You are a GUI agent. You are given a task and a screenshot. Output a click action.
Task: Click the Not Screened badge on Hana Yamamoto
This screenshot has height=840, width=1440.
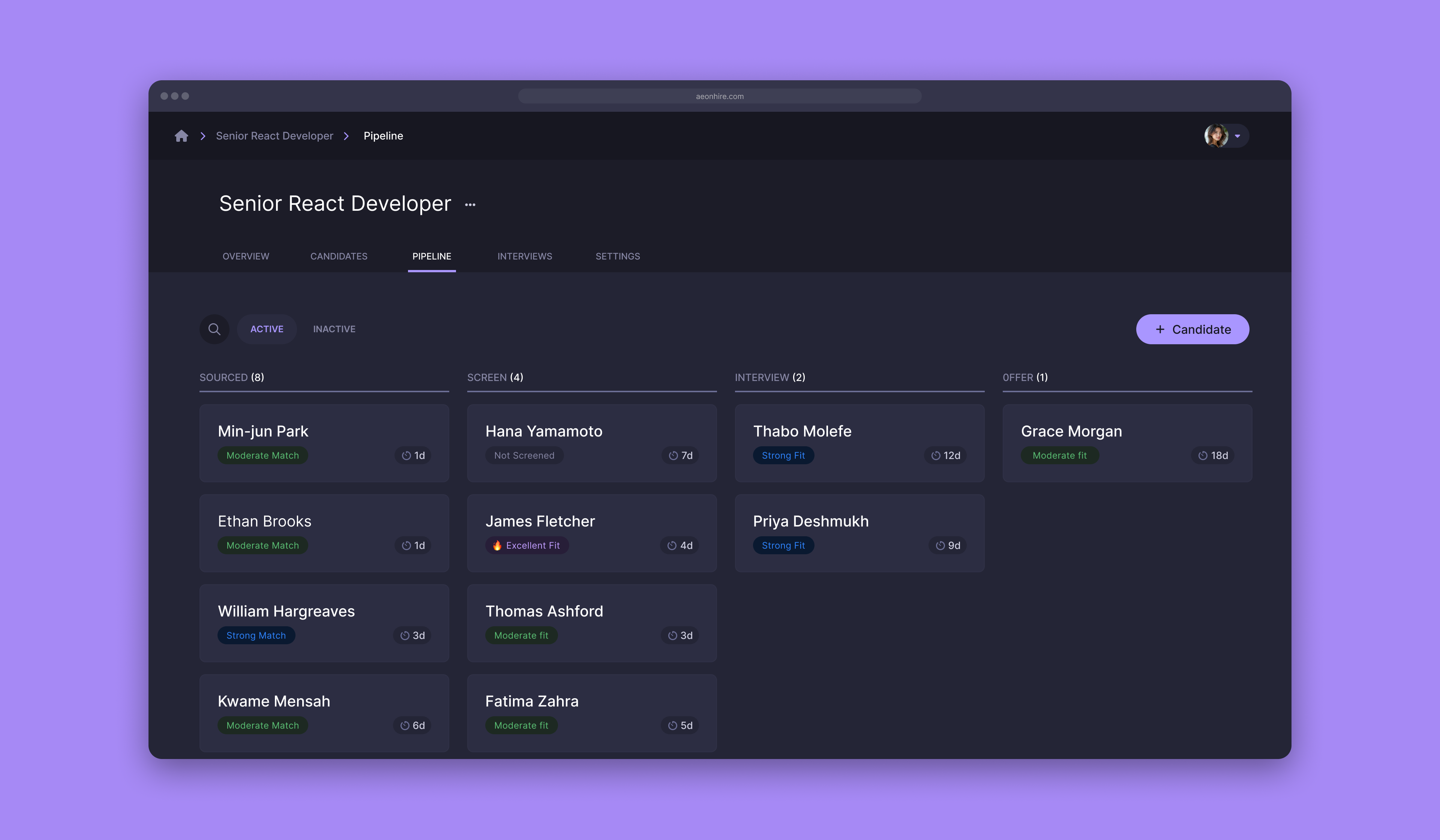point(524,455)
